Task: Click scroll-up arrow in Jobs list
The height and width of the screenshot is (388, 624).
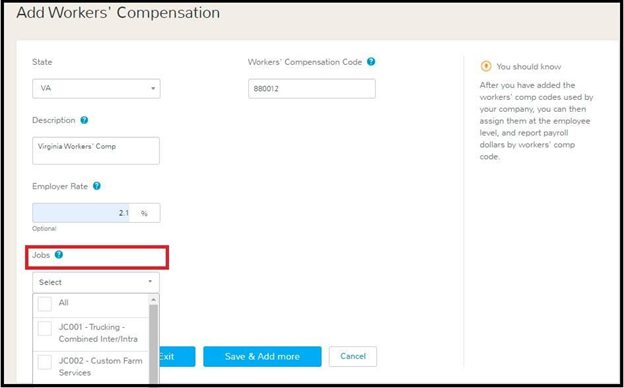Action: click(153, 299)
